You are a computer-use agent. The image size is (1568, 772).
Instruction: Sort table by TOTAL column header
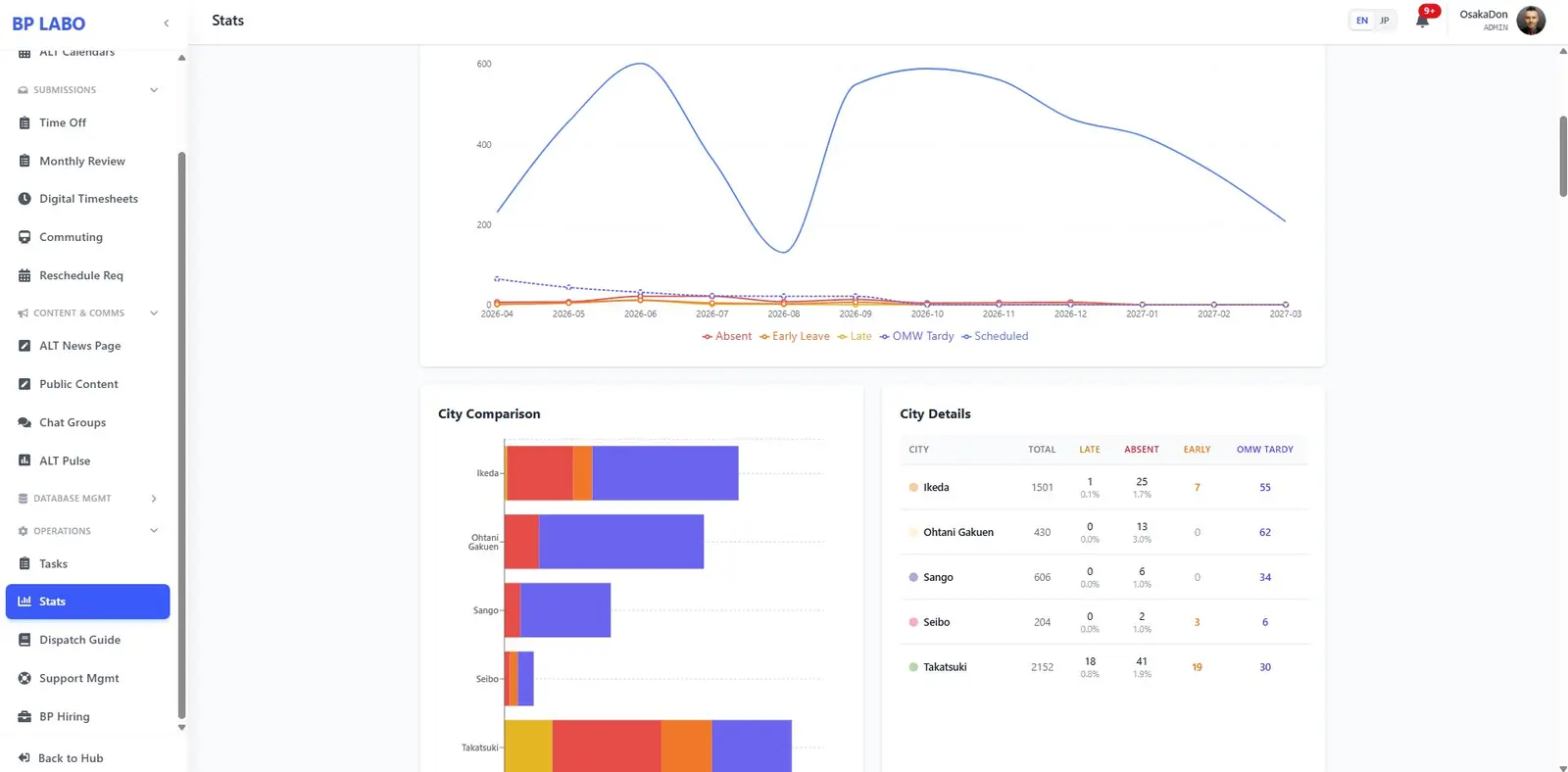(1042, 450)
